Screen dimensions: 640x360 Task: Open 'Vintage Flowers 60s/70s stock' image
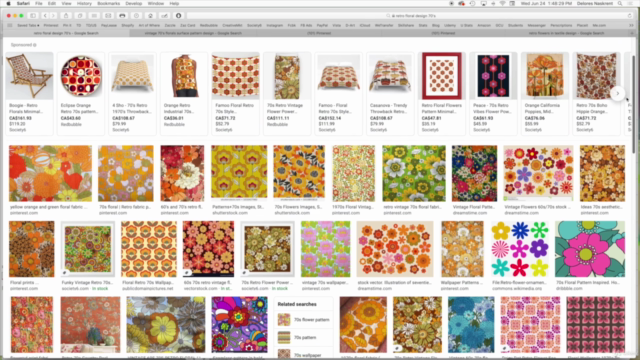click(x=538, y=173)
